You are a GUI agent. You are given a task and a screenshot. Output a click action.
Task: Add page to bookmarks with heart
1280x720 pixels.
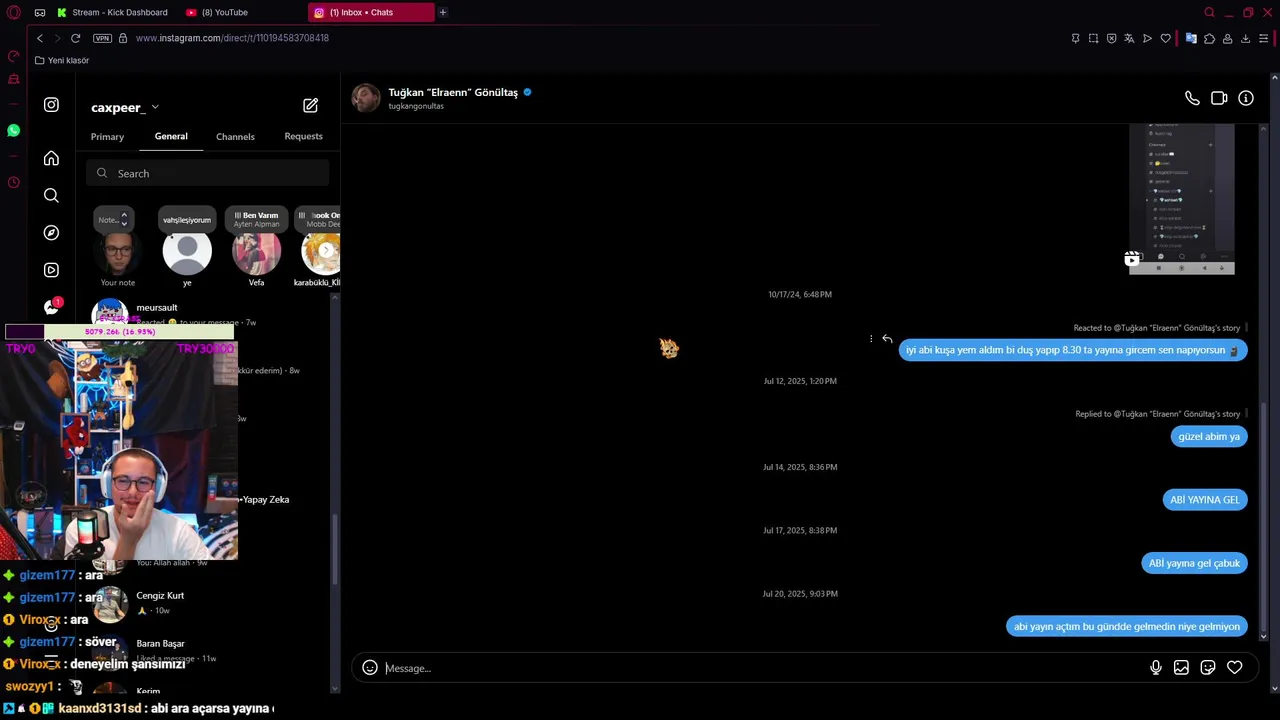[1165, 38]
